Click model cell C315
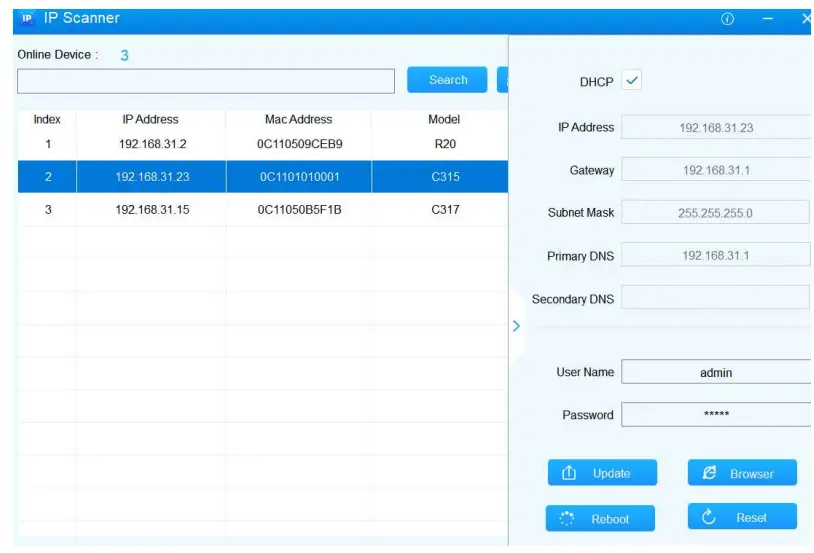This screenshot has height=553, width=814. point(445,177)
